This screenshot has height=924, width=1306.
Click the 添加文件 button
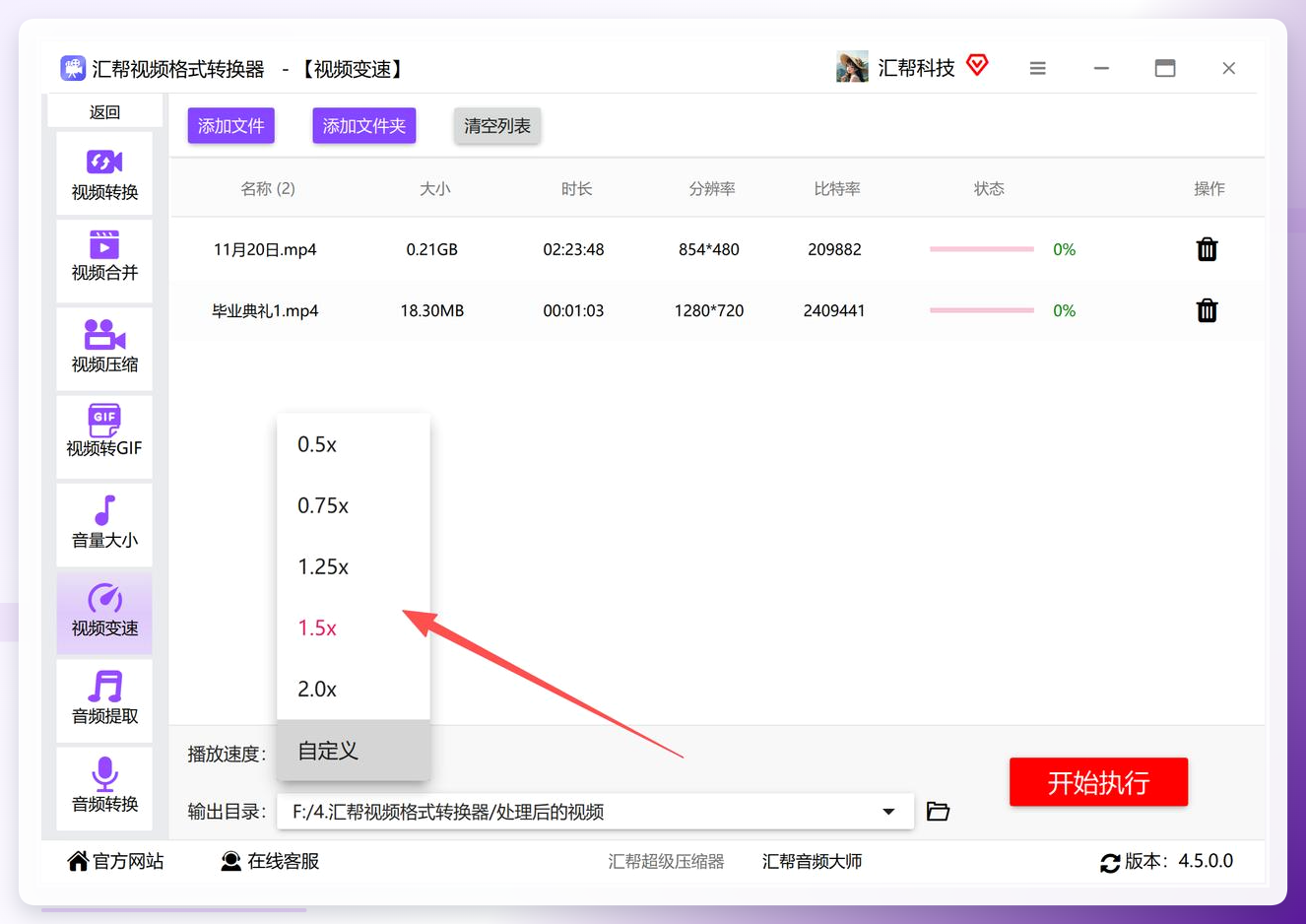pos(231,126)
